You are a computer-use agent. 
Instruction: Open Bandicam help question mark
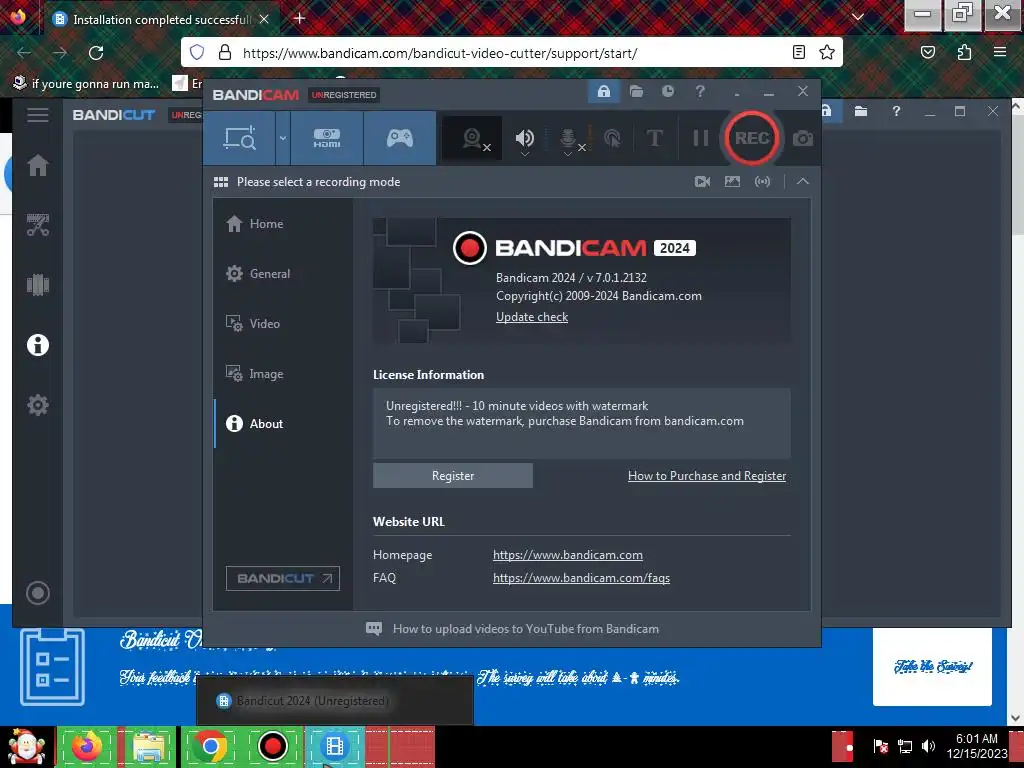click(700, 91)
